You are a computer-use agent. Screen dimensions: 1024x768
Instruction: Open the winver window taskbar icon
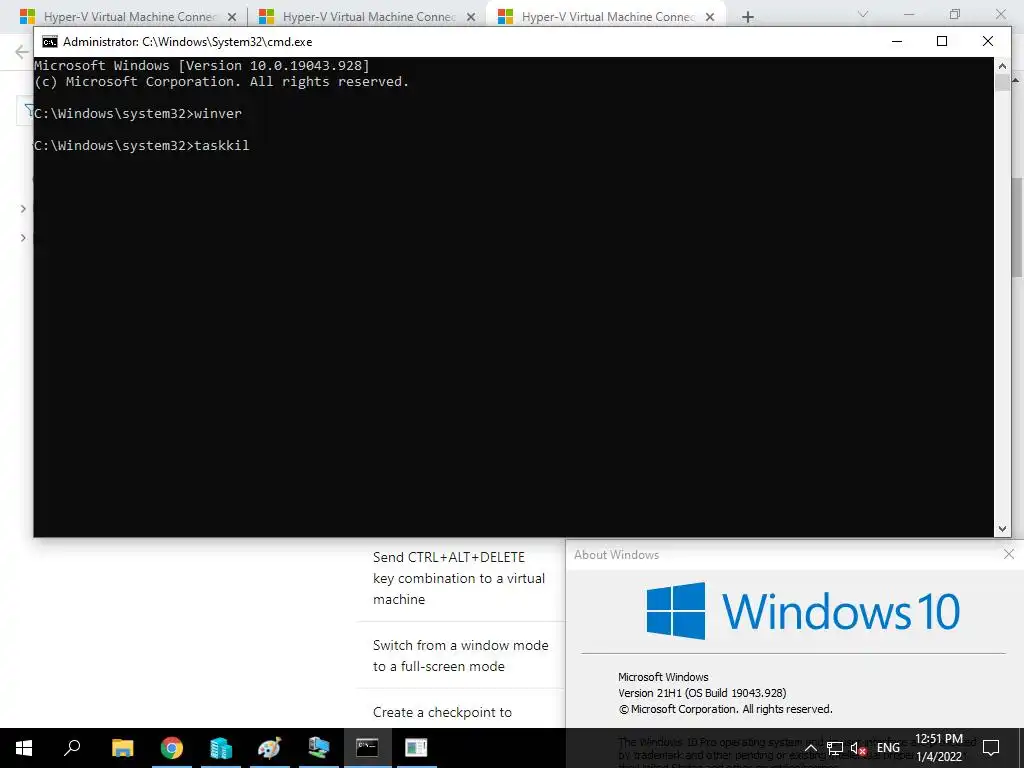[416, 748]
